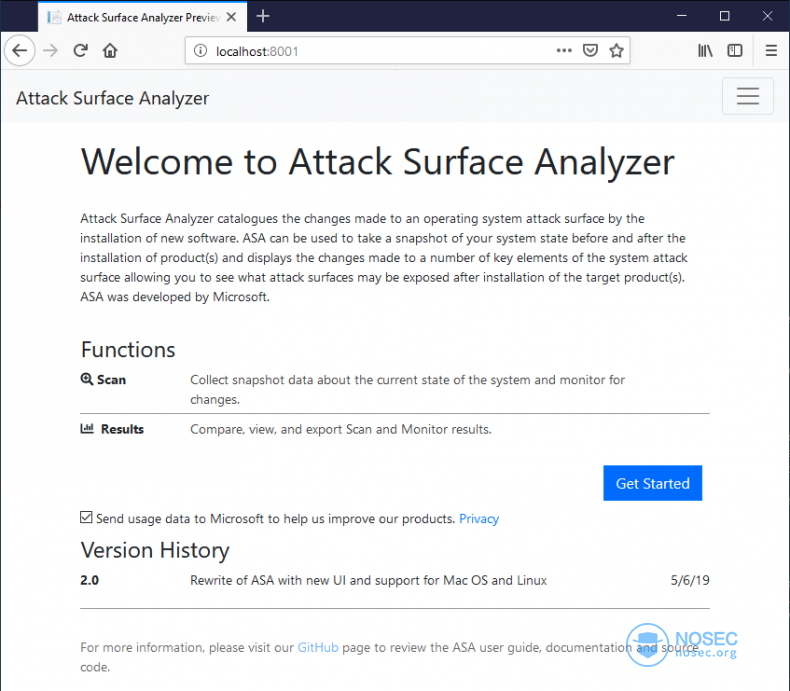Click the Results function label
This screenshot has height=691, width=790.
click(122, 429)
